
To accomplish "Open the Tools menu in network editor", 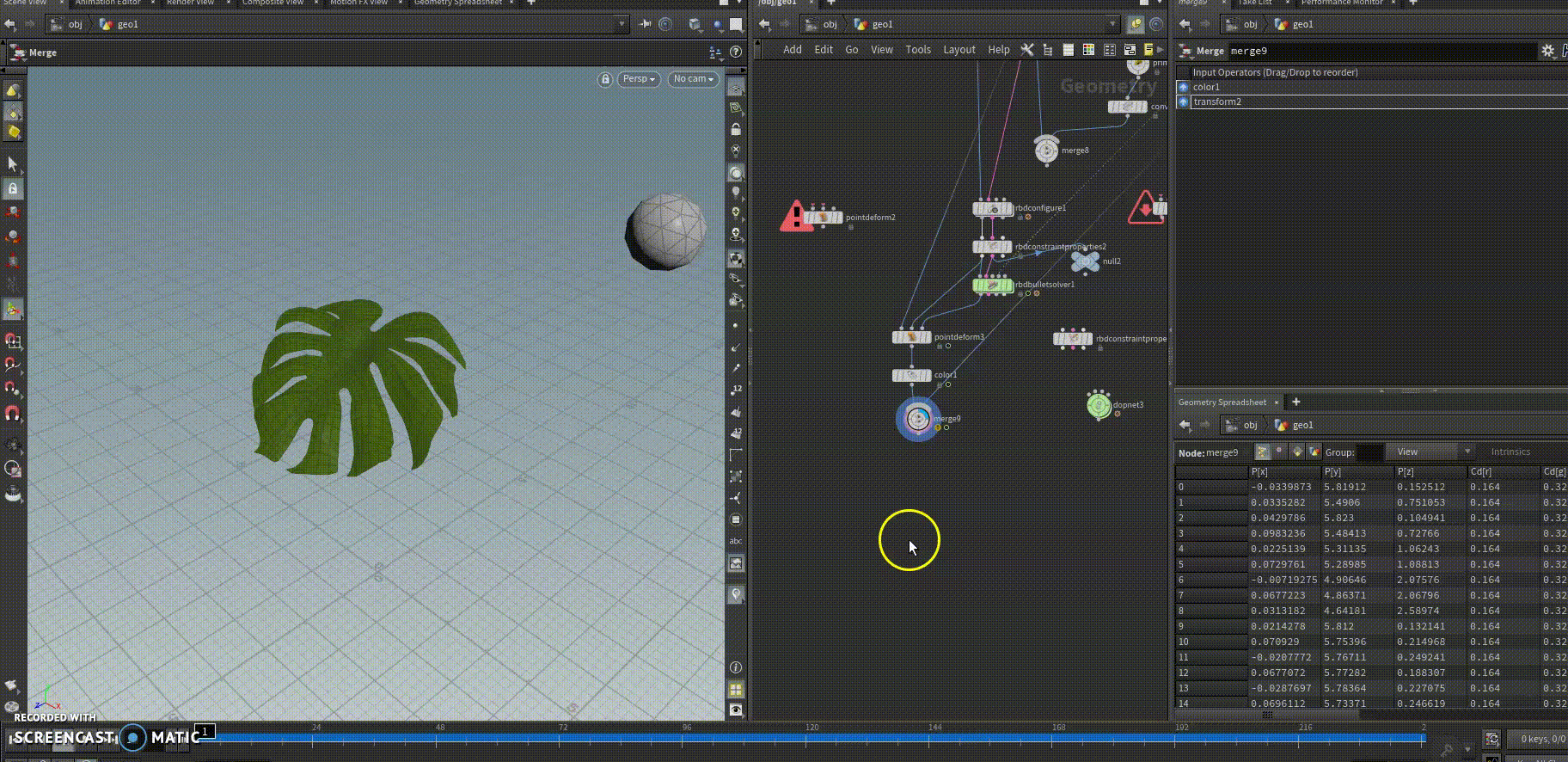I will [918, 50].
